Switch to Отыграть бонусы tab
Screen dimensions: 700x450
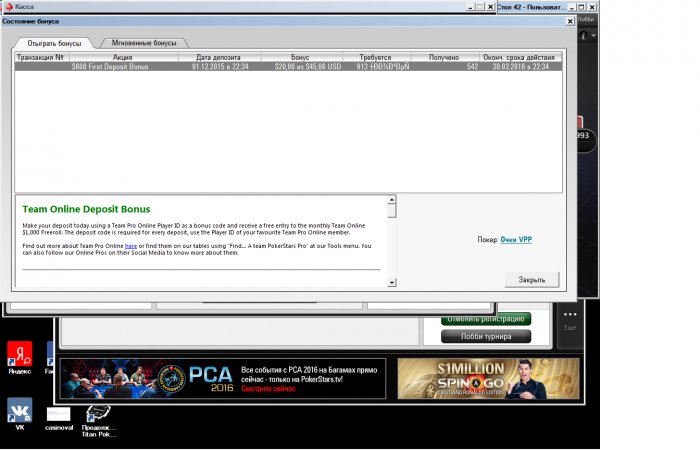54,43
